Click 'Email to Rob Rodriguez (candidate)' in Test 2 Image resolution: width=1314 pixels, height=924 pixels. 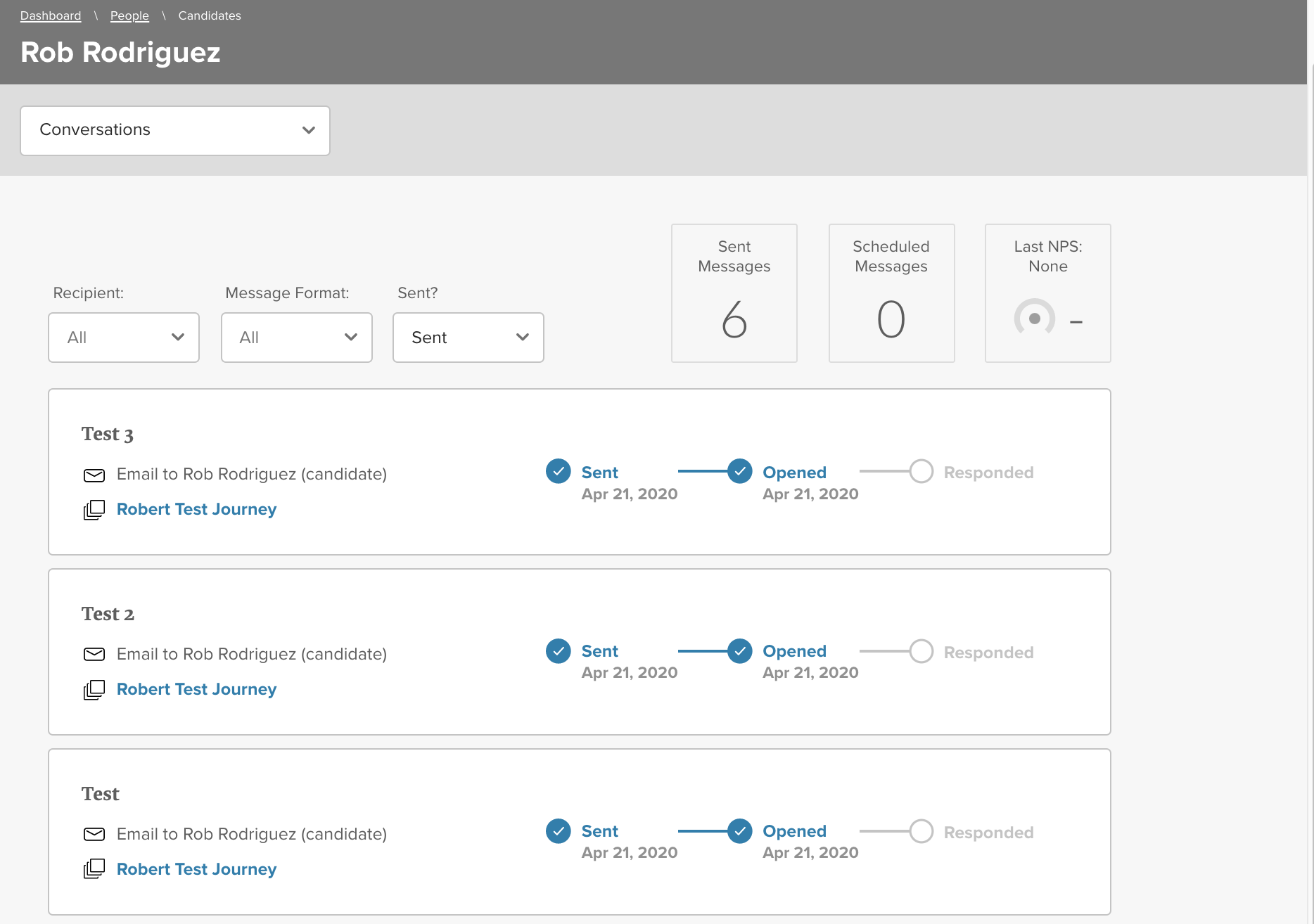coord(252,654)
